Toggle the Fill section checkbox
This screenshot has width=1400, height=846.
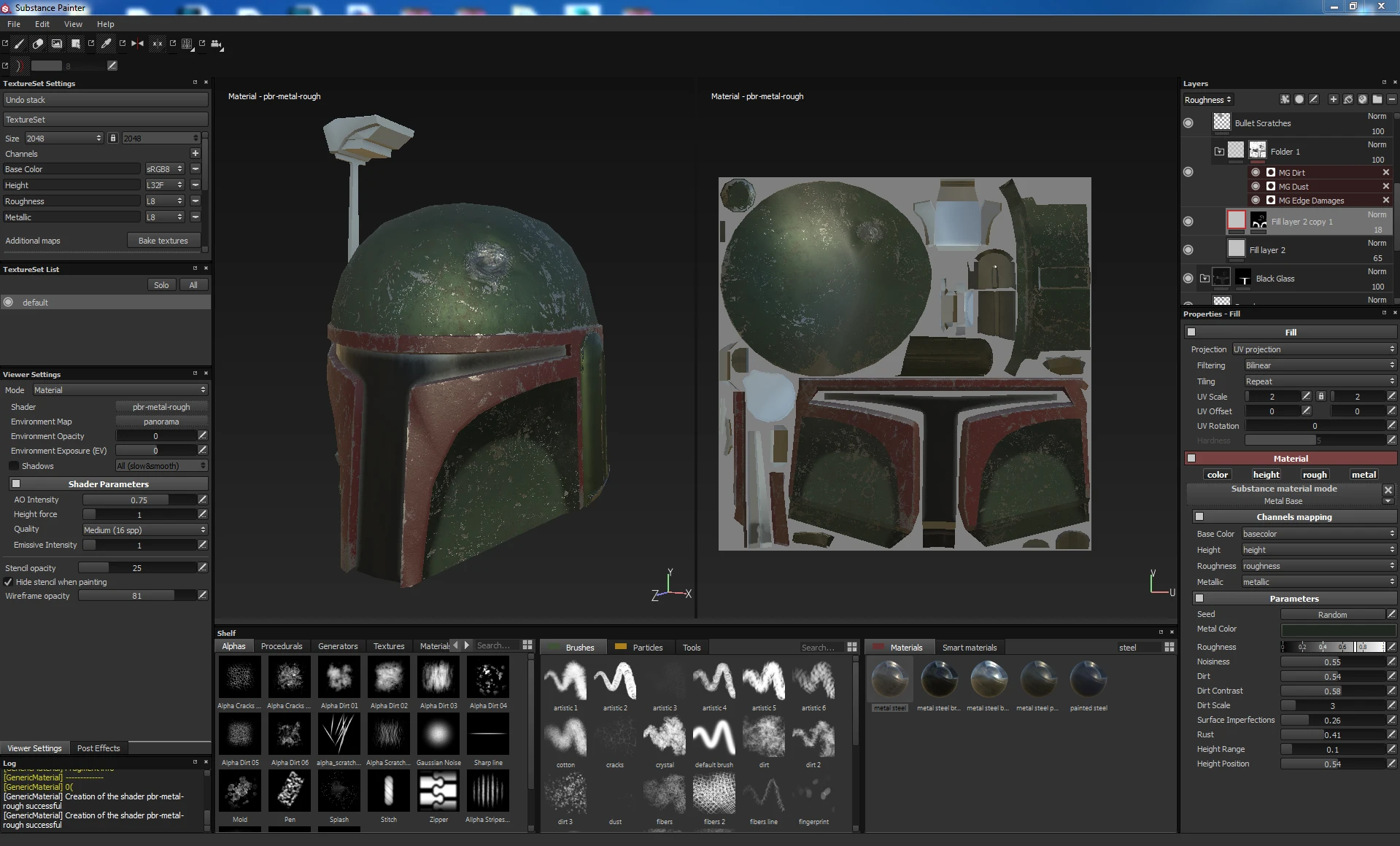click(1191, 332)
